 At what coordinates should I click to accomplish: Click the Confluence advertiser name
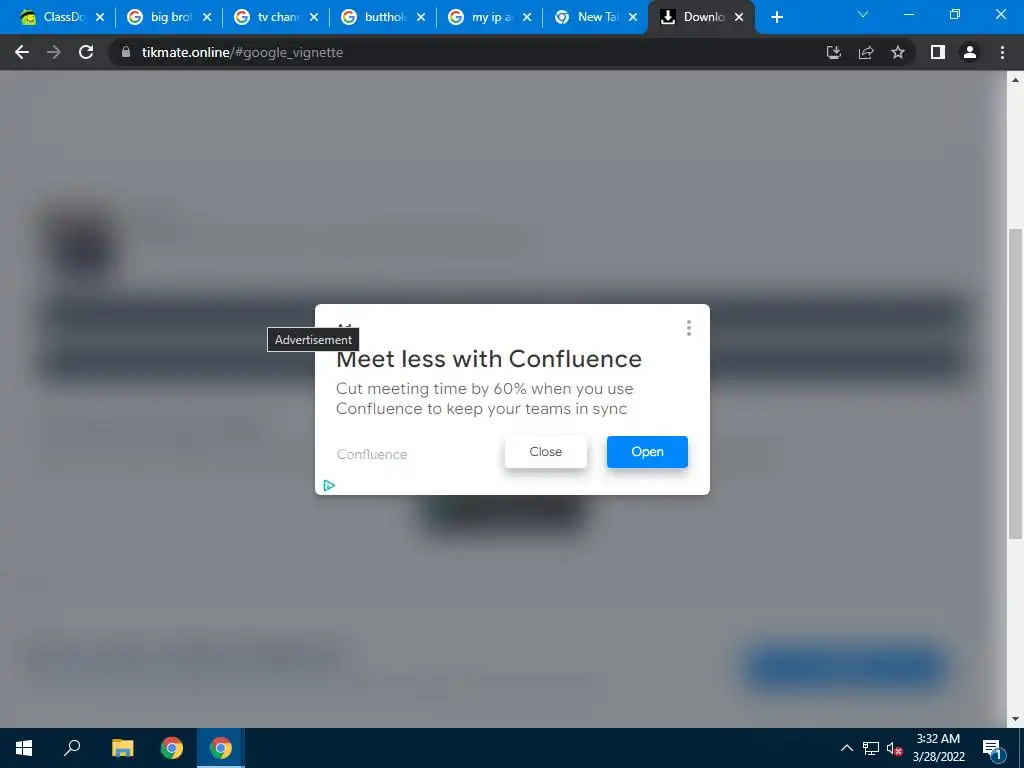(372, 455)
